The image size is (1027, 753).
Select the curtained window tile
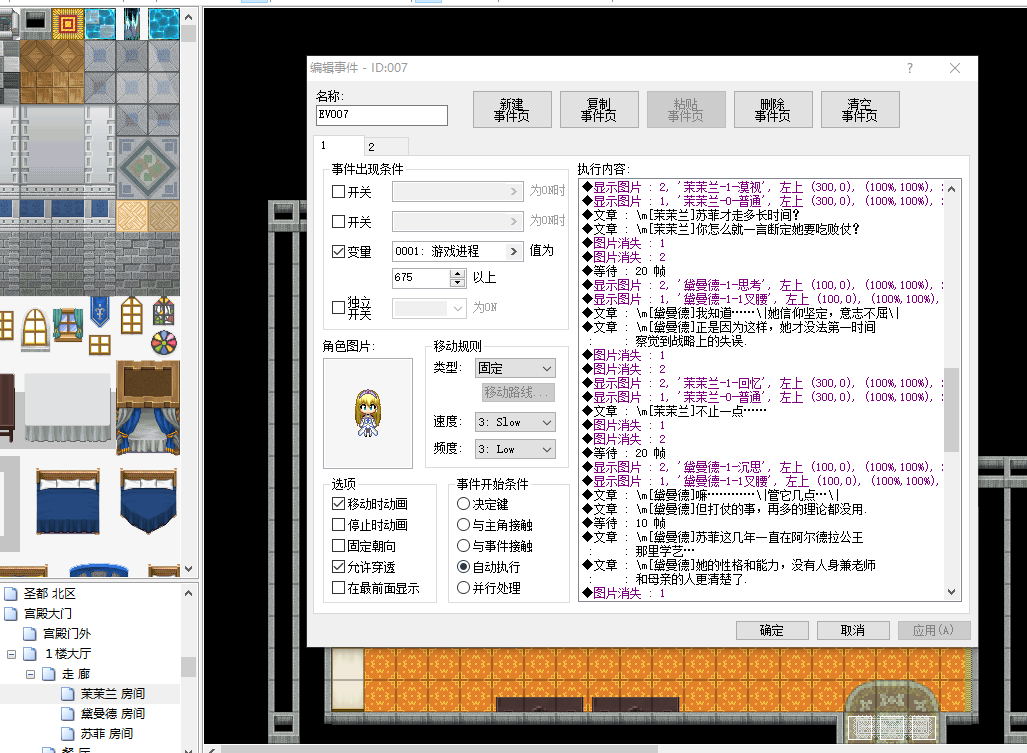(x=68, y=325)
